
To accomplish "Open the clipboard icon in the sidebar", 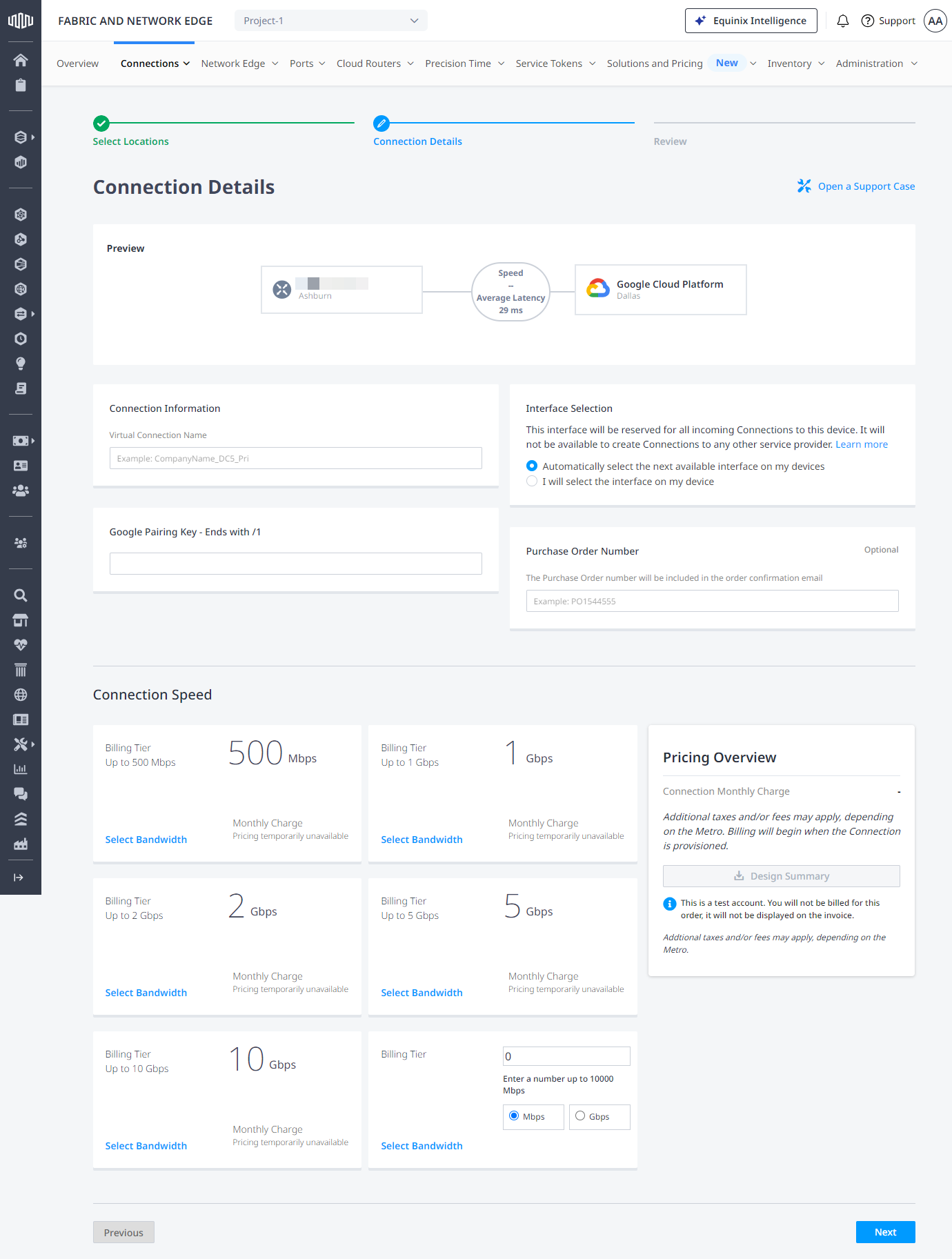I will (21, 85).
